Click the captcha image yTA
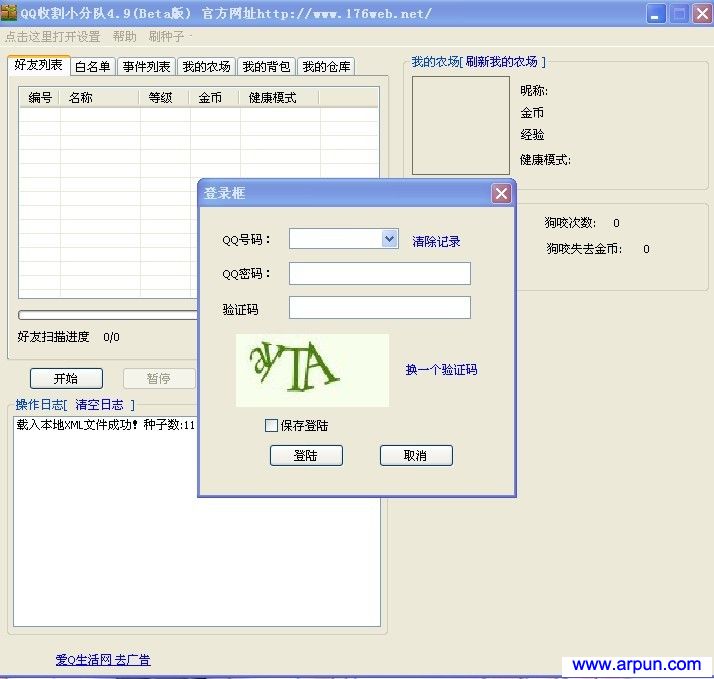 312,370
